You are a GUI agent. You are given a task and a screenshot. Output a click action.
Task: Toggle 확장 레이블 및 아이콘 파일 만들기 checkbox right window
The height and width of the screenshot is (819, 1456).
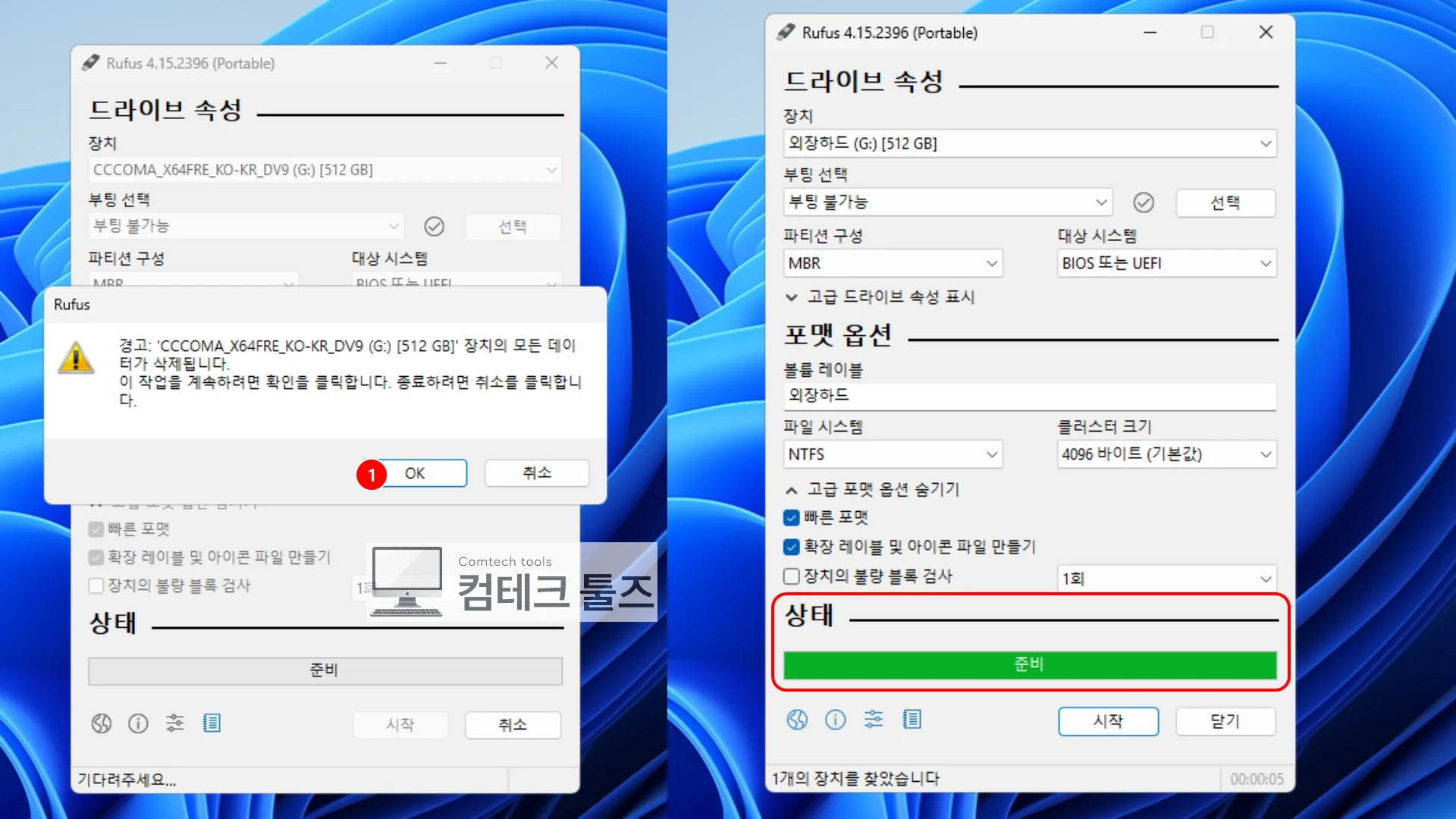click(791, 547)
